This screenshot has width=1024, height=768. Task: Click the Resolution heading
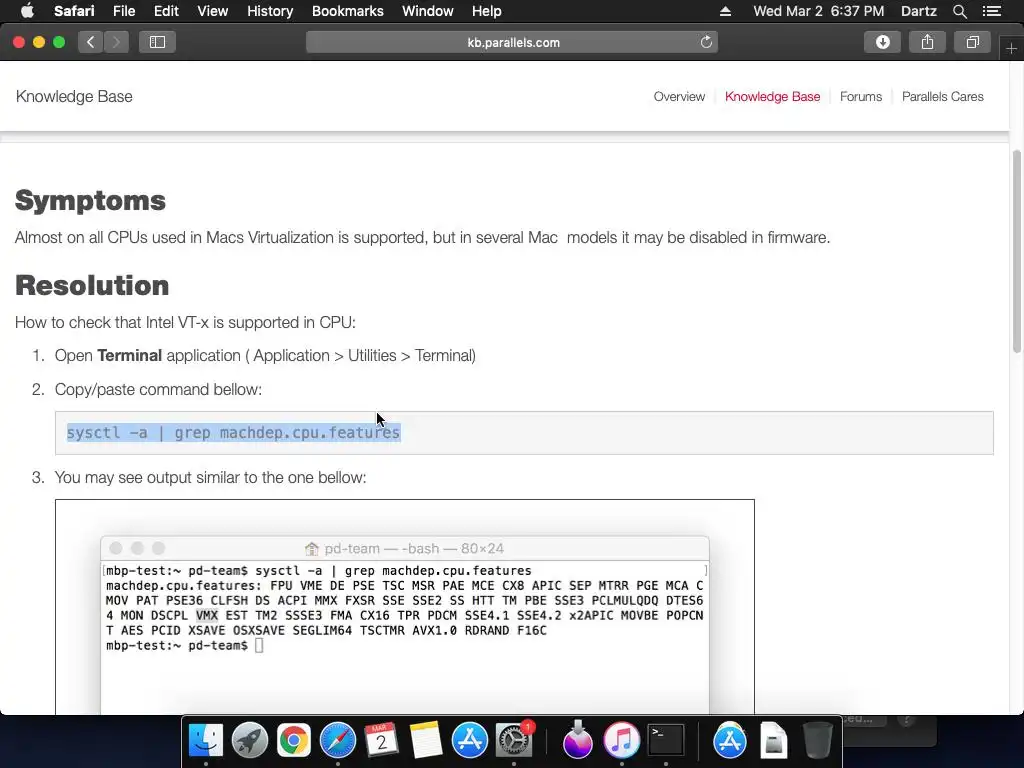[x=92, y=285]
